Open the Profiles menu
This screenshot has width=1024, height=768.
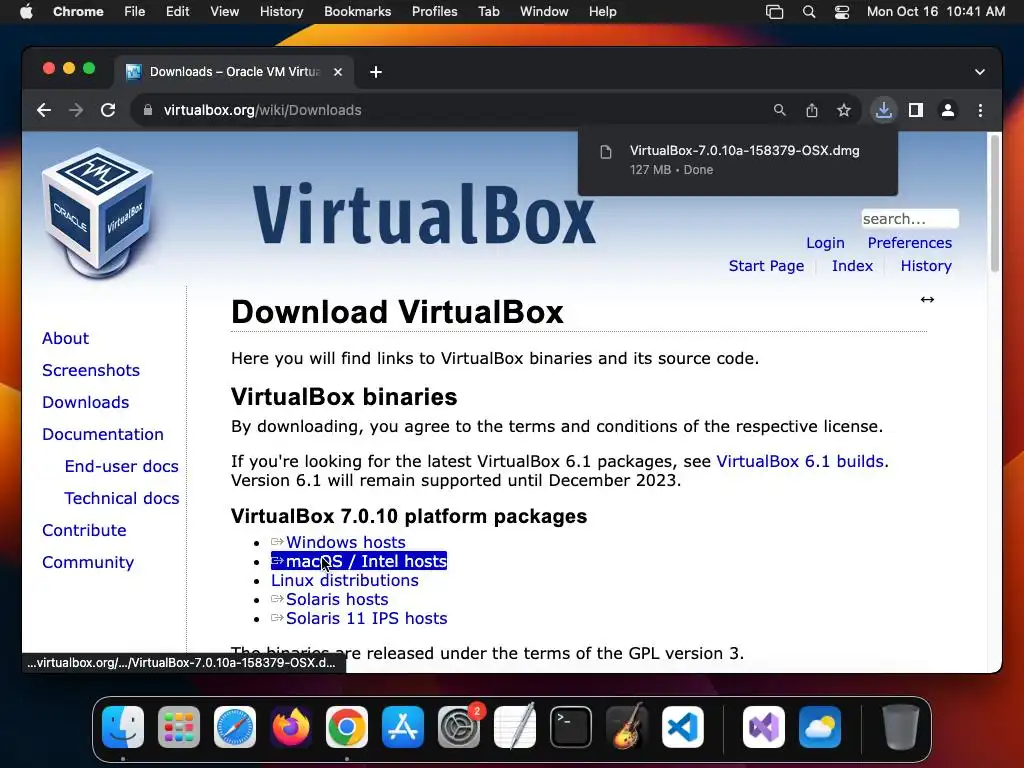(x=434, y=12)
